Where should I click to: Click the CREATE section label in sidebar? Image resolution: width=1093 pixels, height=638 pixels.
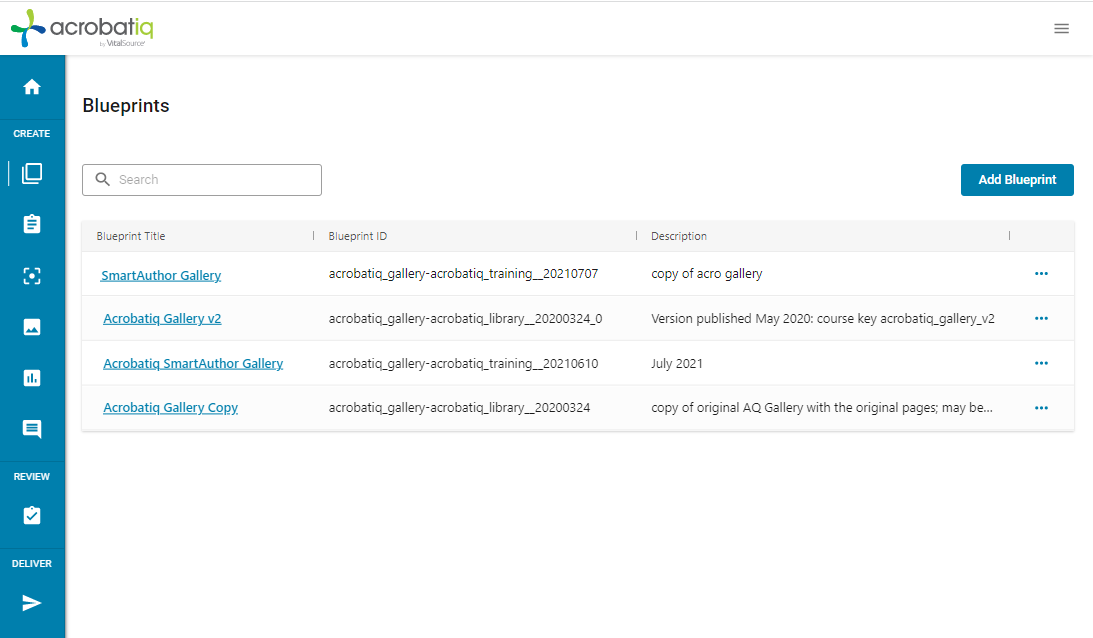click(x=32, y=133)
